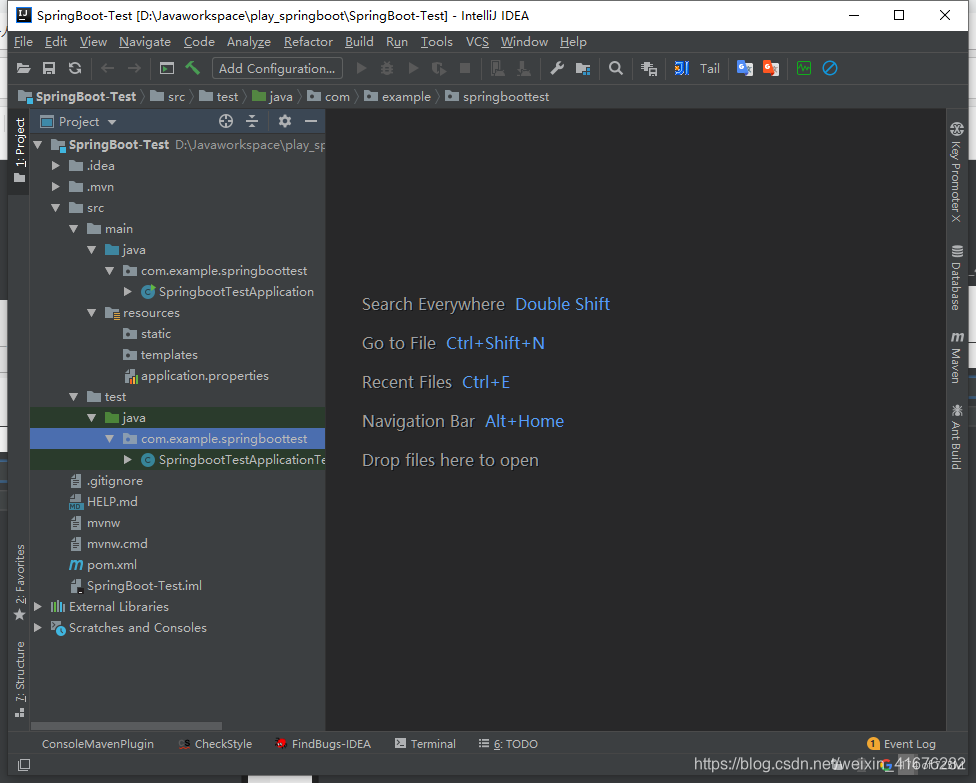Expand Scratches and Consoles node
Screen dimensions: 976x783
tap(38, 627)
